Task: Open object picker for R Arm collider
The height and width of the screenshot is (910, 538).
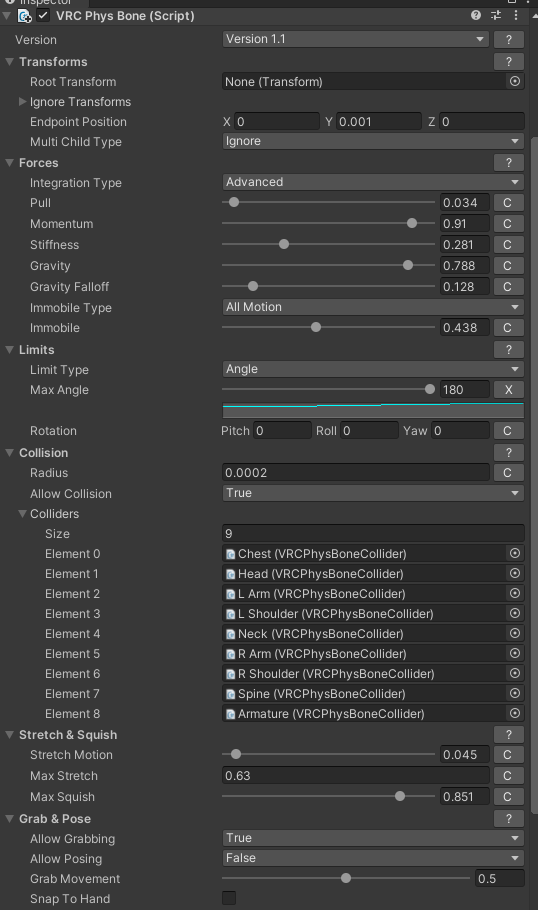Action: click(515, 653)
